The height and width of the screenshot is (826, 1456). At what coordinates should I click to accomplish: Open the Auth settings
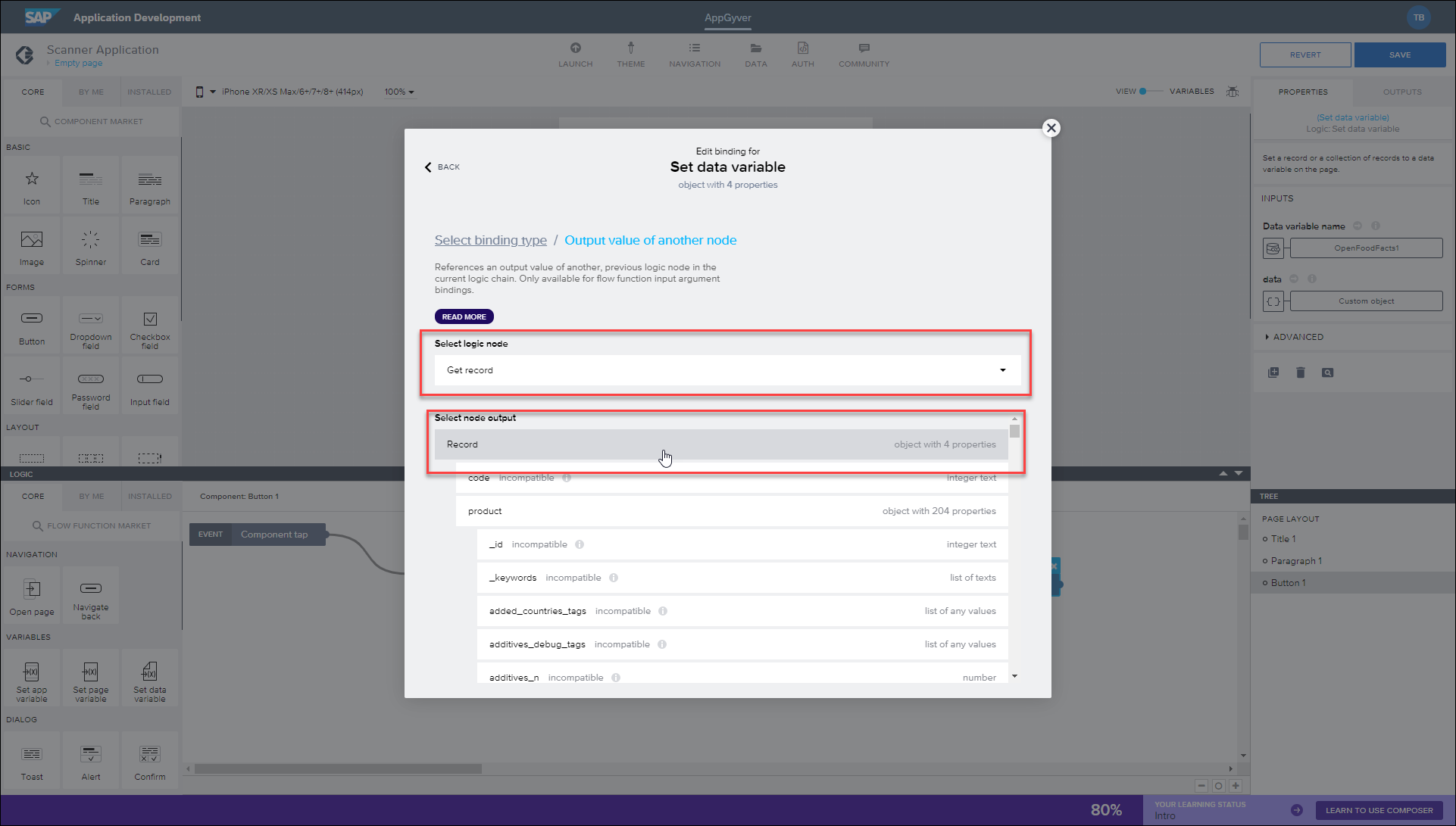(802, 55)
